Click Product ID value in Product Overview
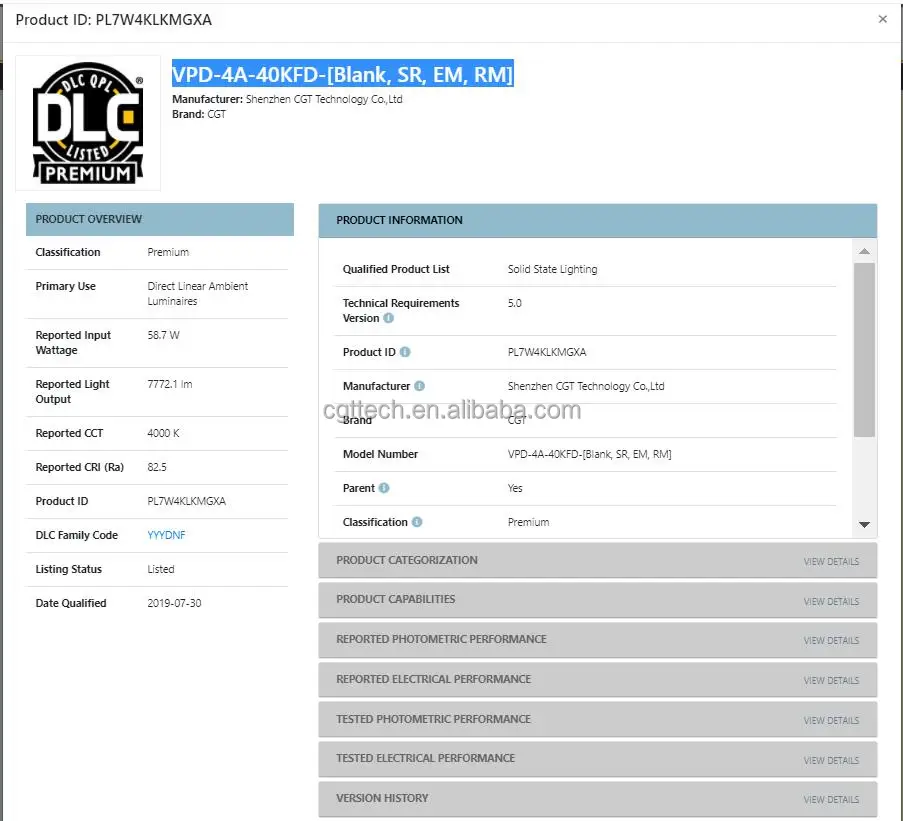Viewport: 903px width, 821px height. (x=187, y=501)
